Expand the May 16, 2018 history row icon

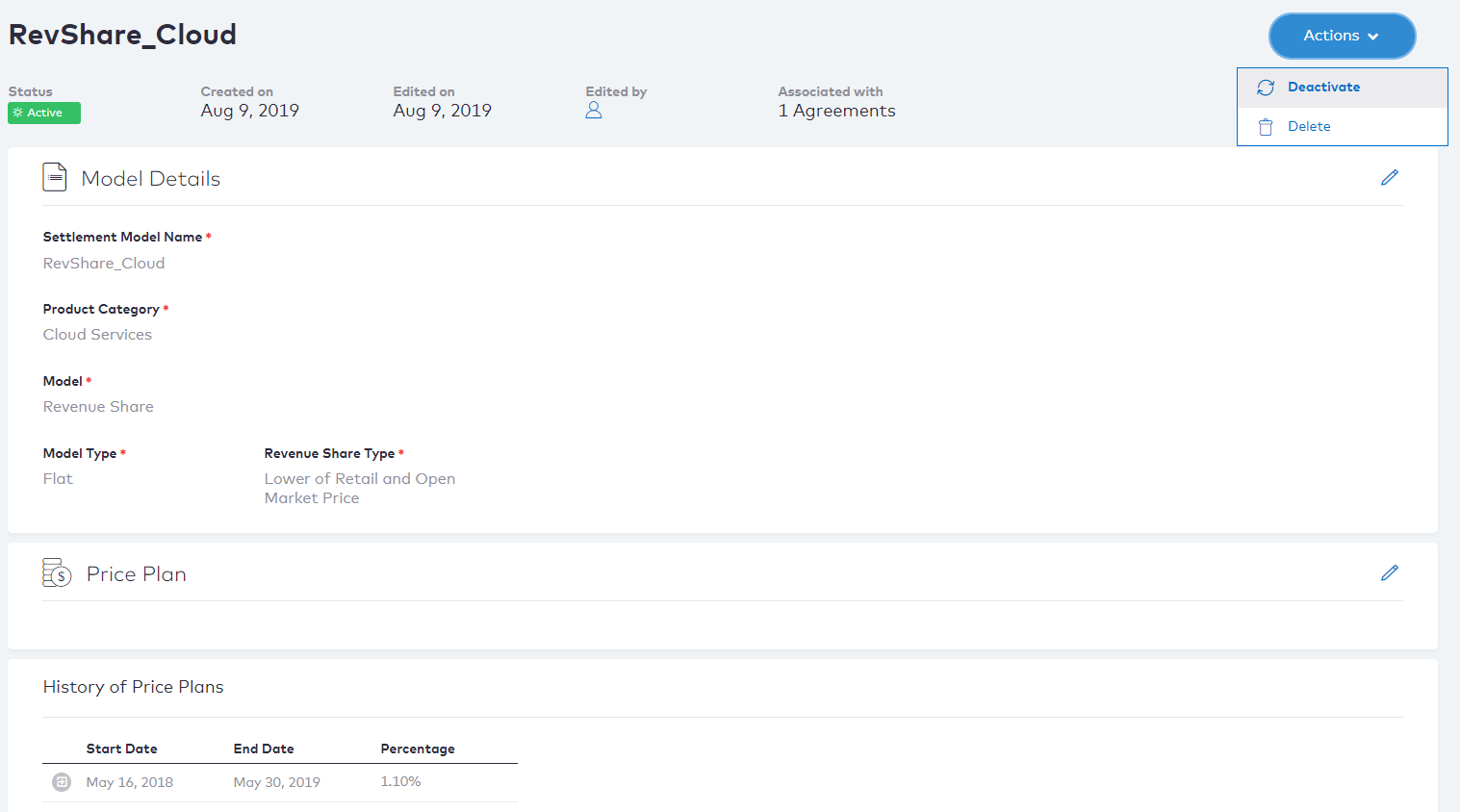(62, 782)
